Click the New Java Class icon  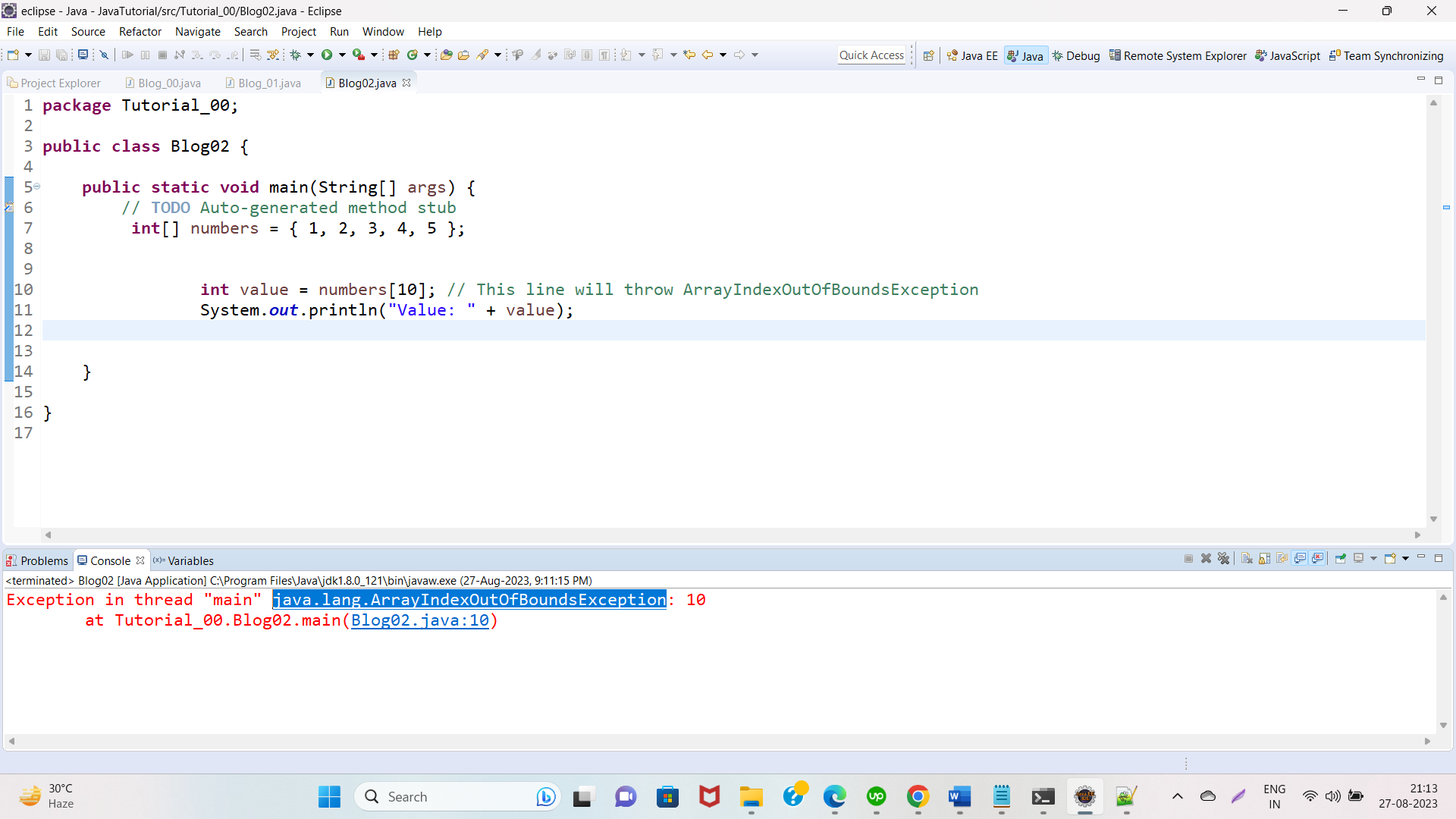(413, 55)
